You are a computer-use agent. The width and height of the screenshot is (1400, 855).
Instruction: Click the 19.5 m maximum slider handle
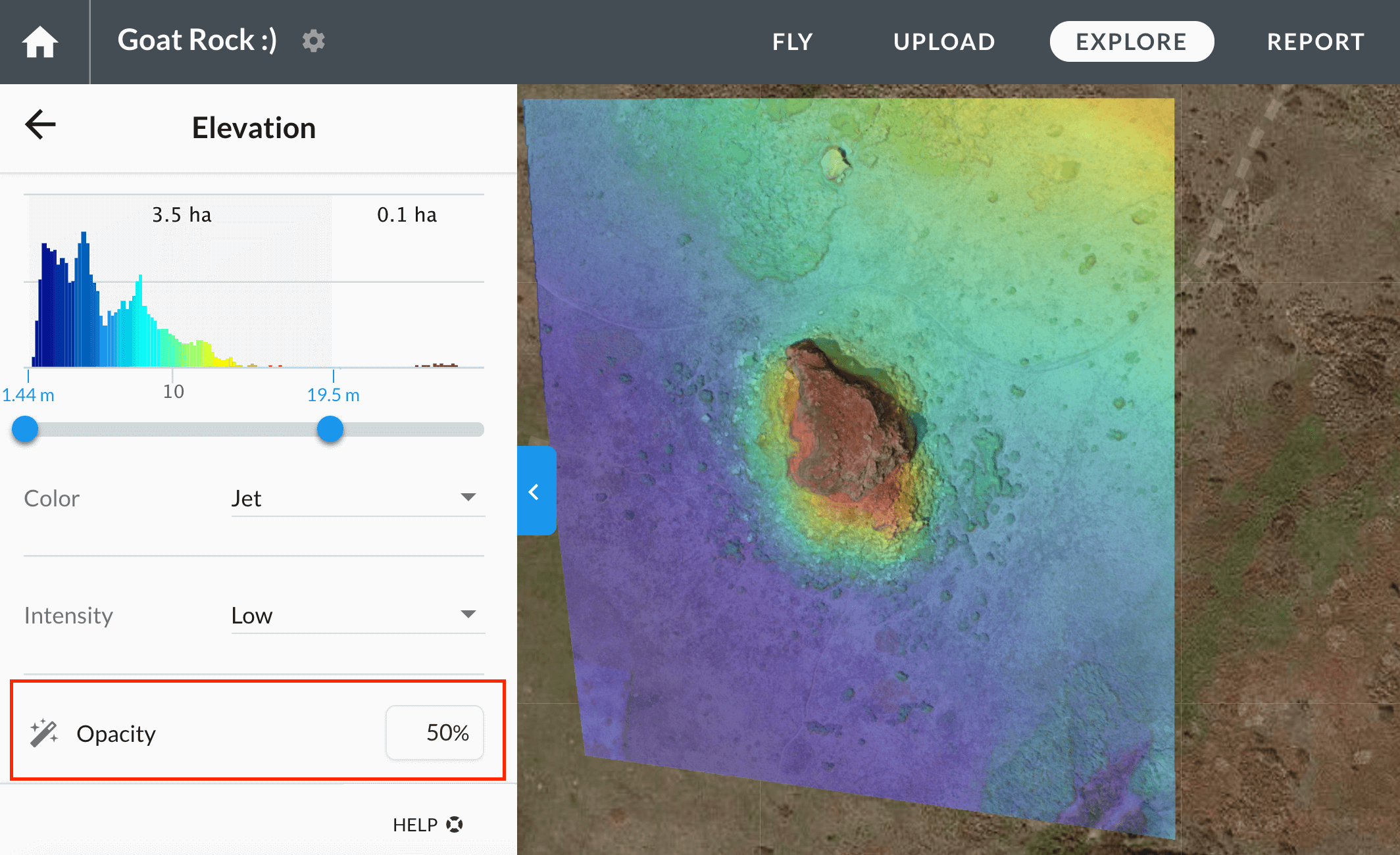coord(330,429)
